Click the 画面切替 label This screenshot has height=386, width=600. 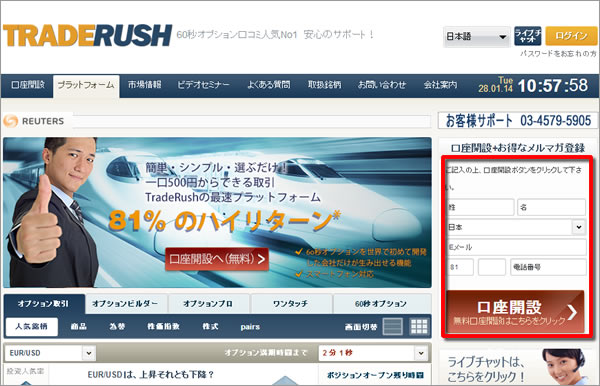(361, 327)
